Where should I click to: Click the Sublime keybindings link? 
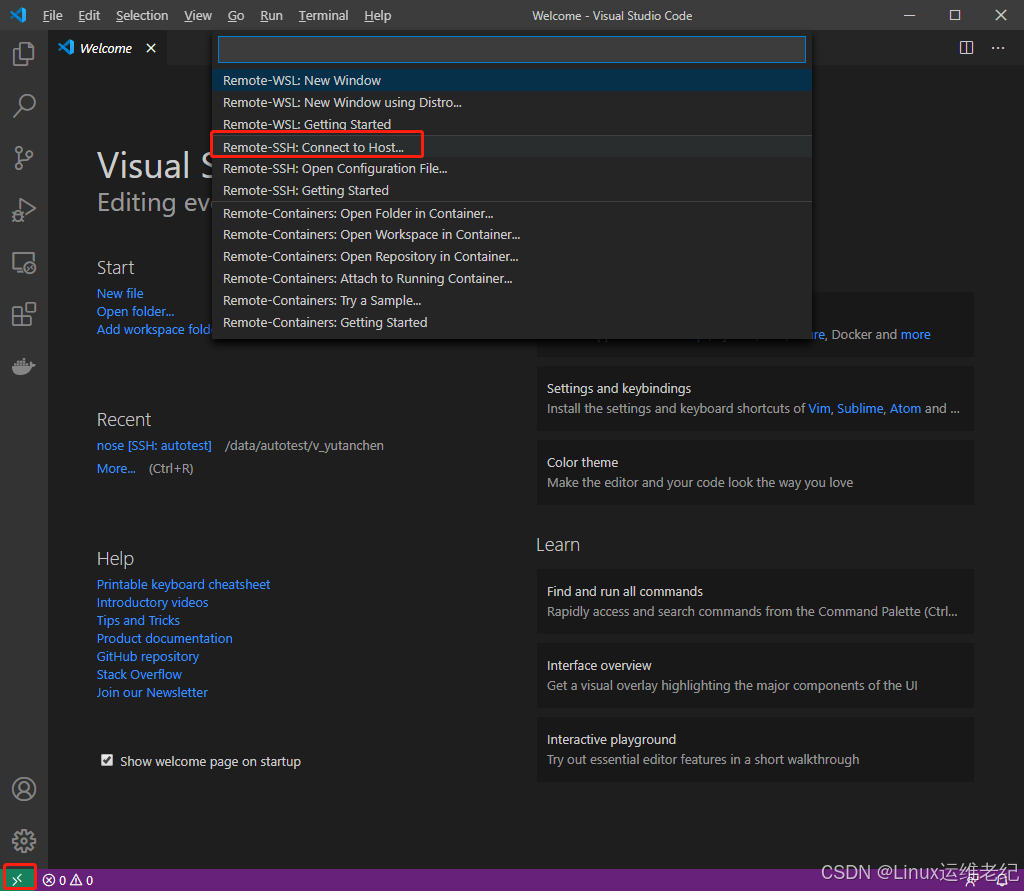tap(860, 408)
